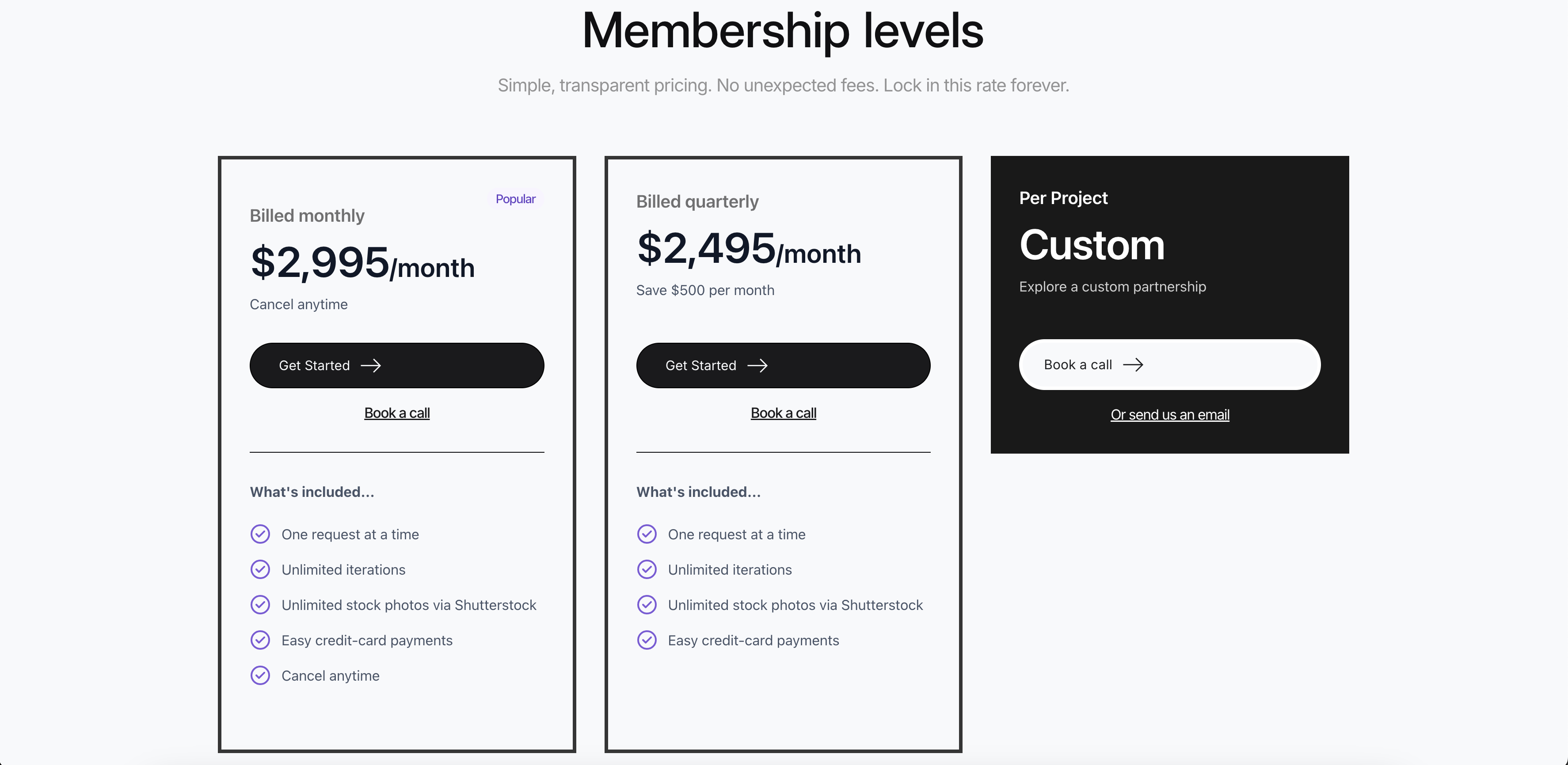Open Book a call link under monthly plan

[x=397, y=413]
